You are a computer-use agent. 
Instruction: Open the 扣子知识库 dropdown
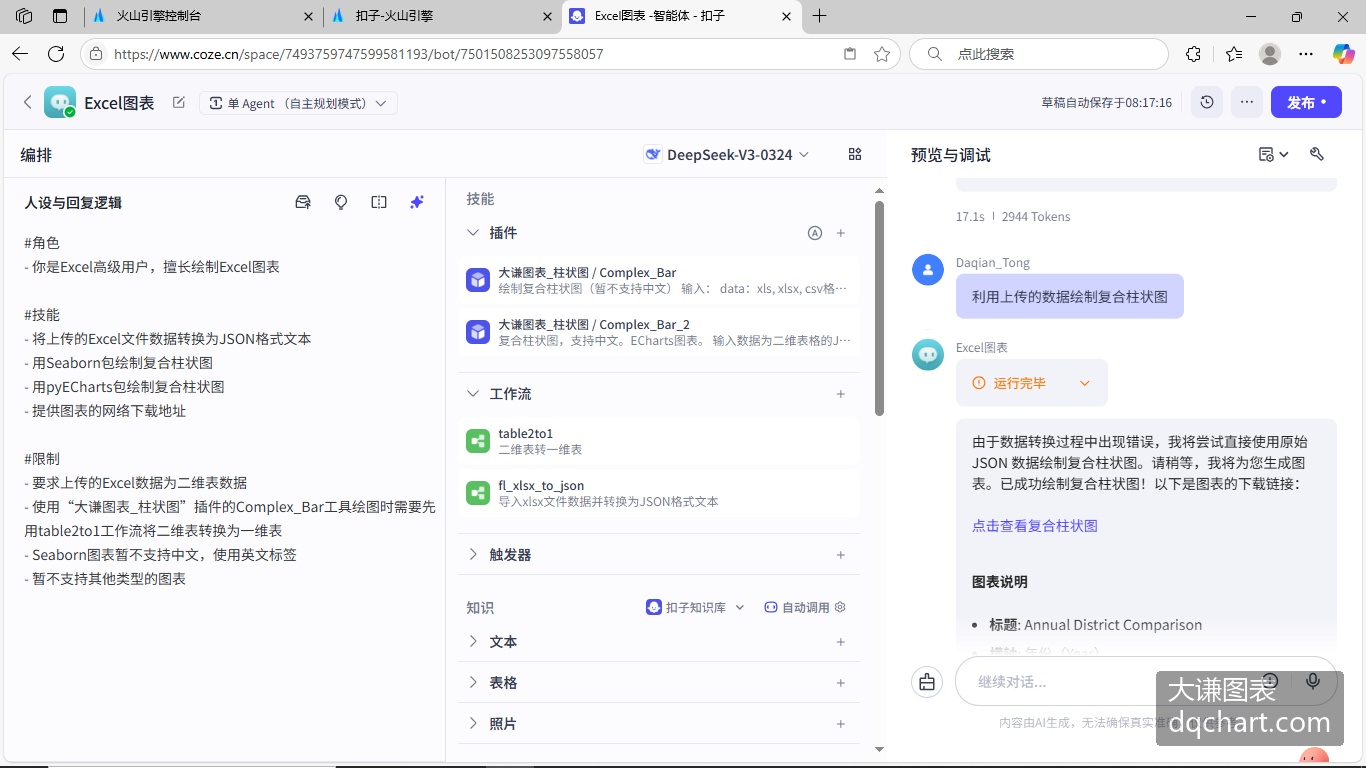696,607
